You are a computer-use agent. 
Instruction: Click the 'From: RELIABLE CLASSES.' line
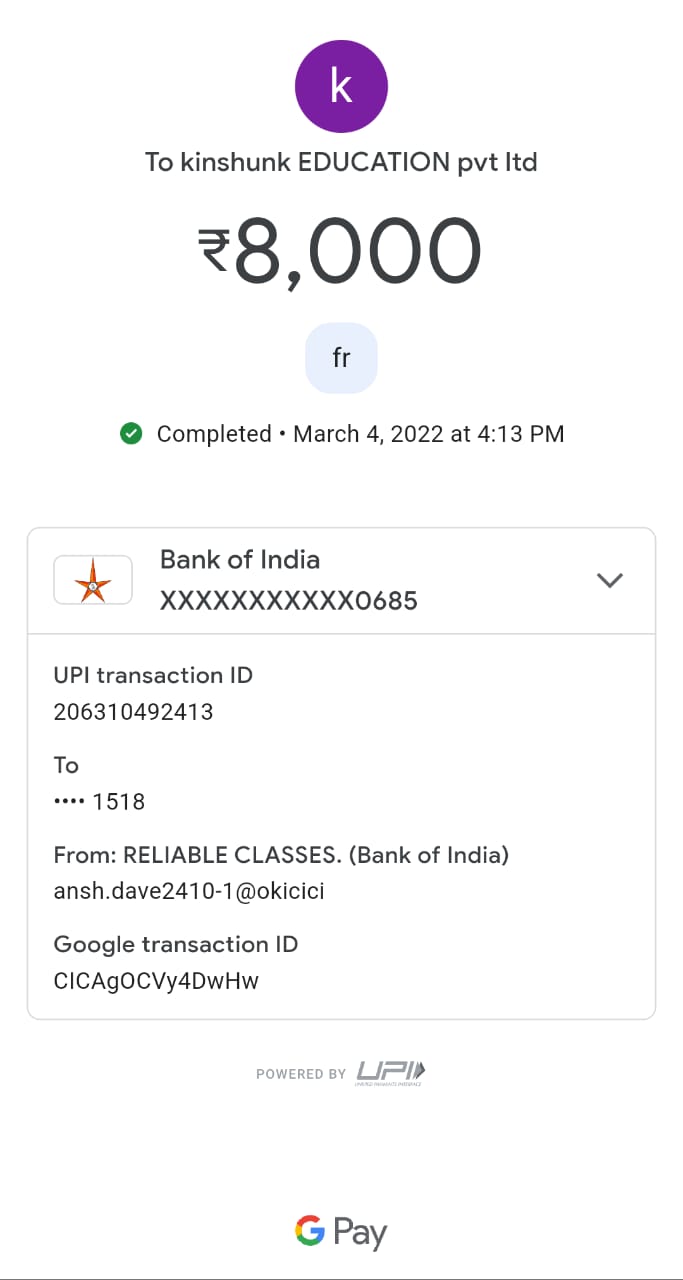point(281,855)
